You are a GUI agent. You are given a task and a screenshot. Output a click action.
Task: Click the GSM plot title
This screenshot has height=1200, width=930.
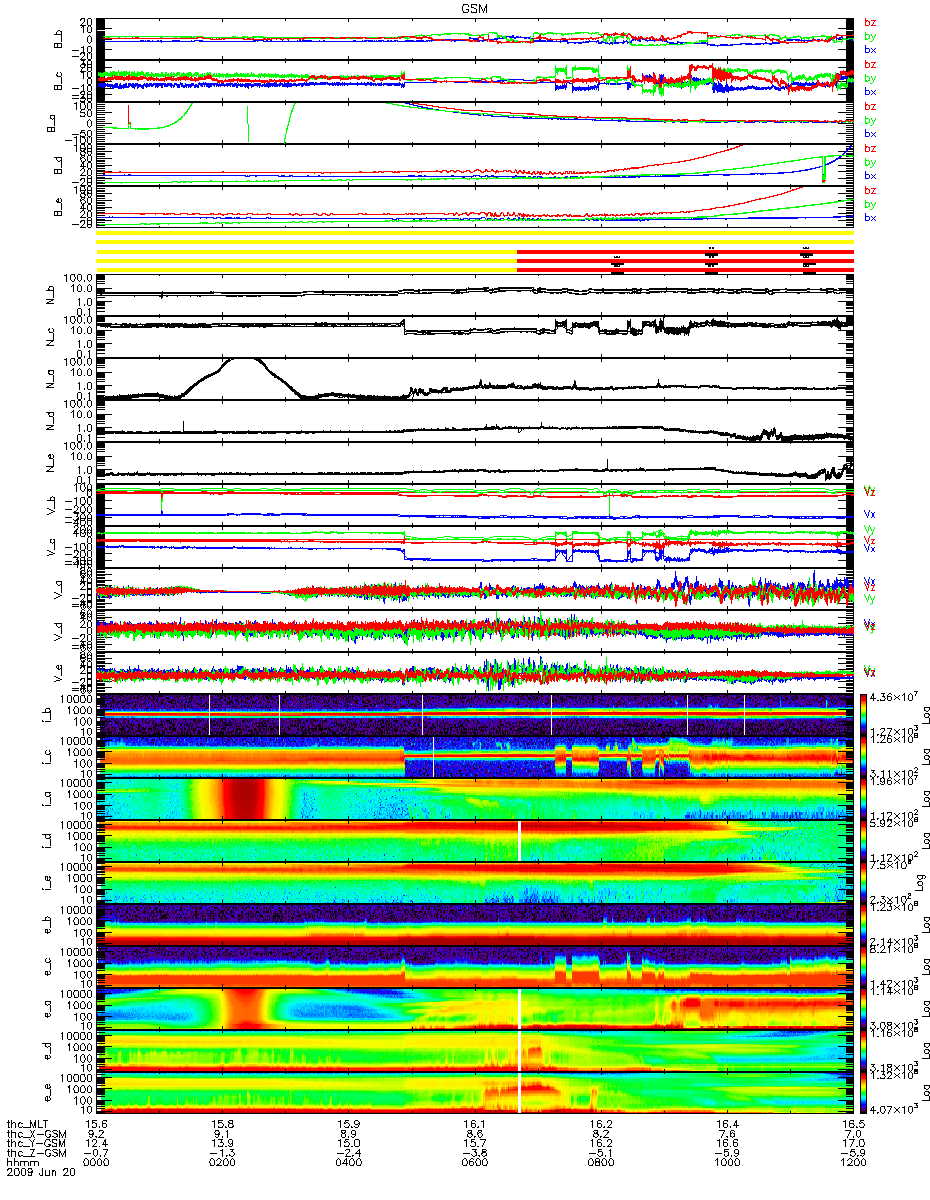pyautogui.click(x=475, y=8)
